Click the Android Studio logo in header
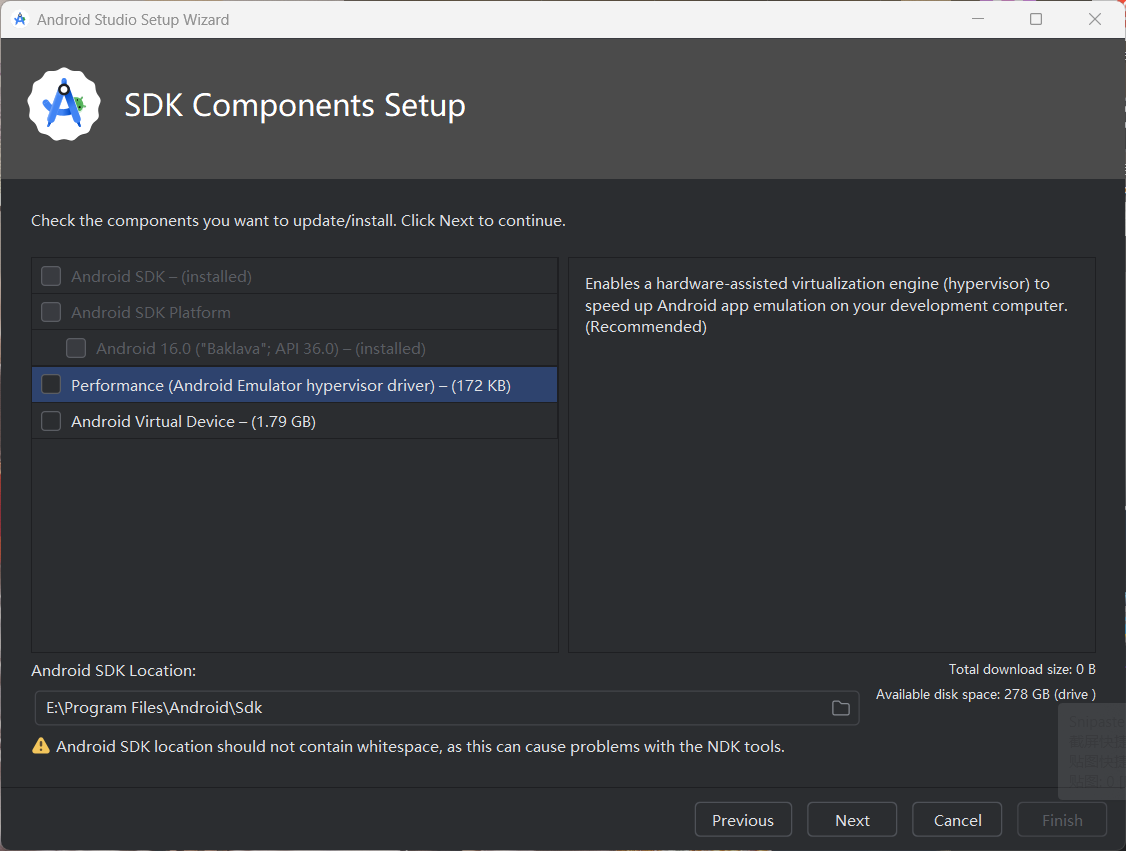The height and width of the screenshot is (851, 1126). point(64,104)
